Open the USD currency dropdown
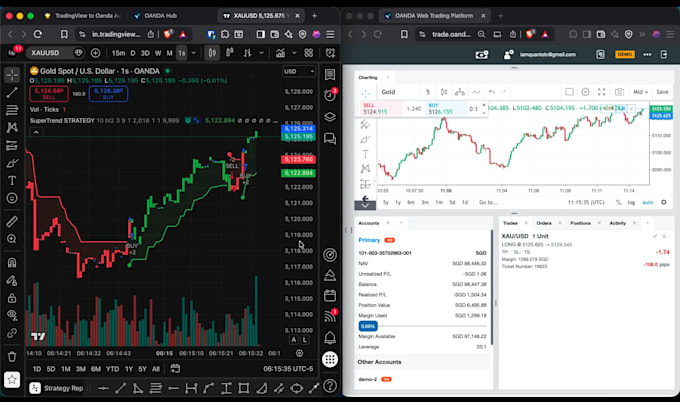Viewport: 680px width, 402px height. pos(299,72)
